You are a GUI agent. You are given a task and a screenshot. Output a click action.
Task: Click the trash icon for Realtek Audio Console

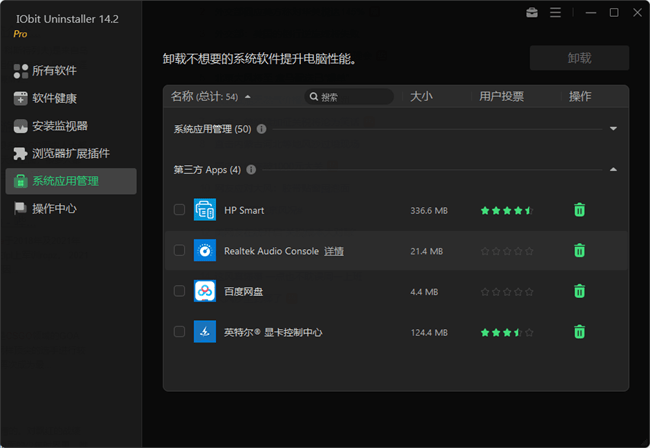579,251
